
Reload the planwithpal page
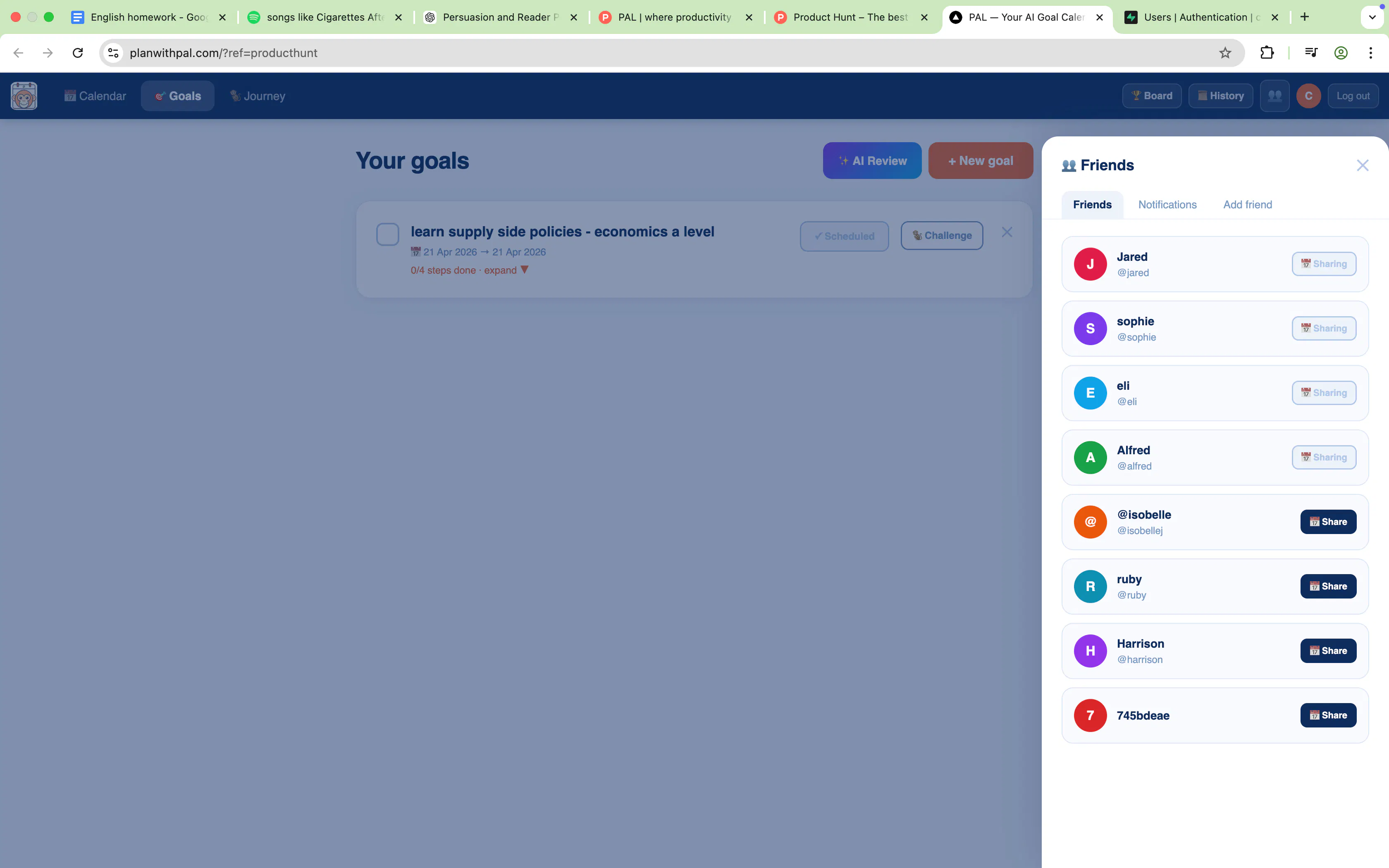click(x=78, y=53)
